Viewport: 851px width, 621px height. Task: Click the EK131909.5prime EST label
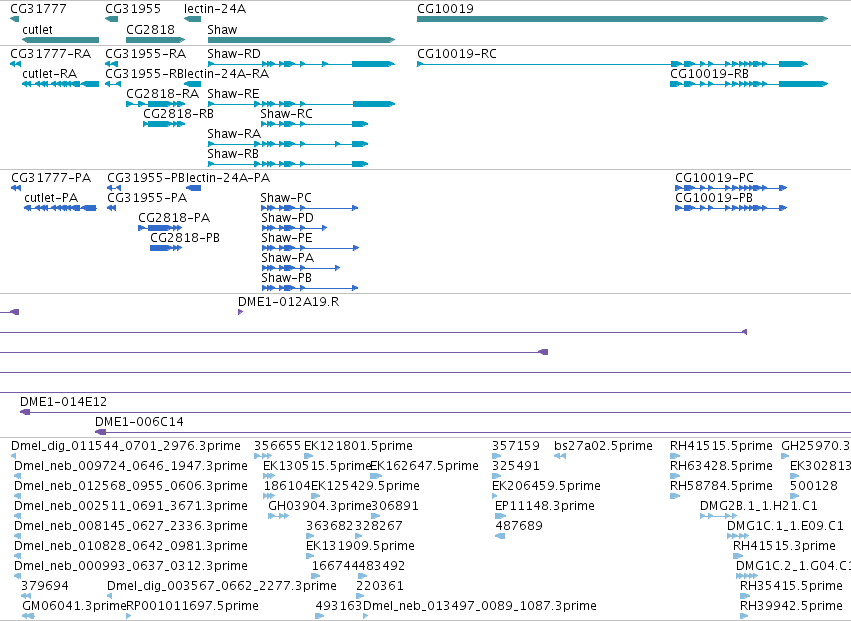point(360,546)
